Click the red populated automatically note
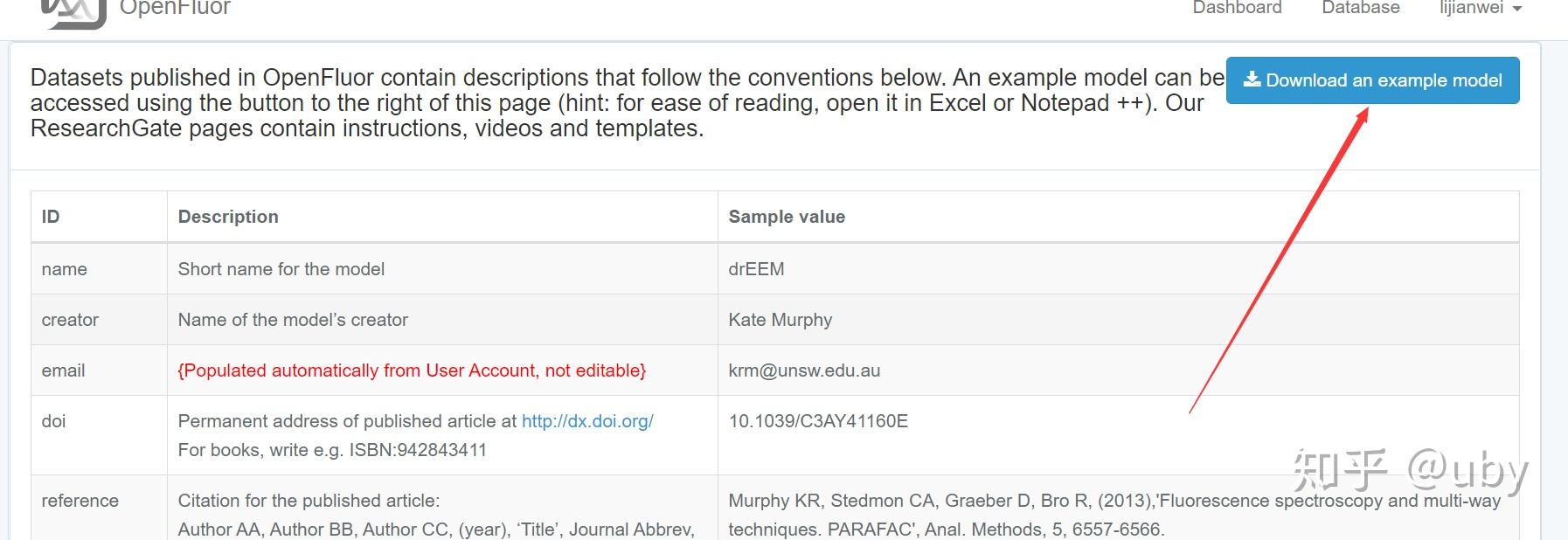 click(x=412, y=370)
